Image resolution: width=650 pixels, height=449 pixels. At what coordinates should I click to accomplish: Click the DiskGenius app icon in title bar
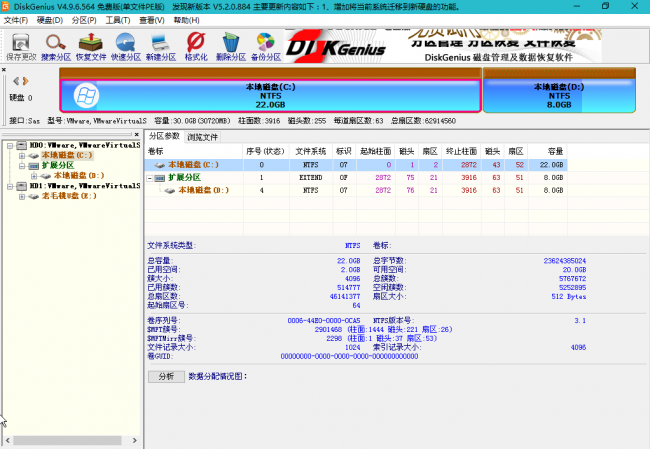pyautogui.click(x=5, y=6)
